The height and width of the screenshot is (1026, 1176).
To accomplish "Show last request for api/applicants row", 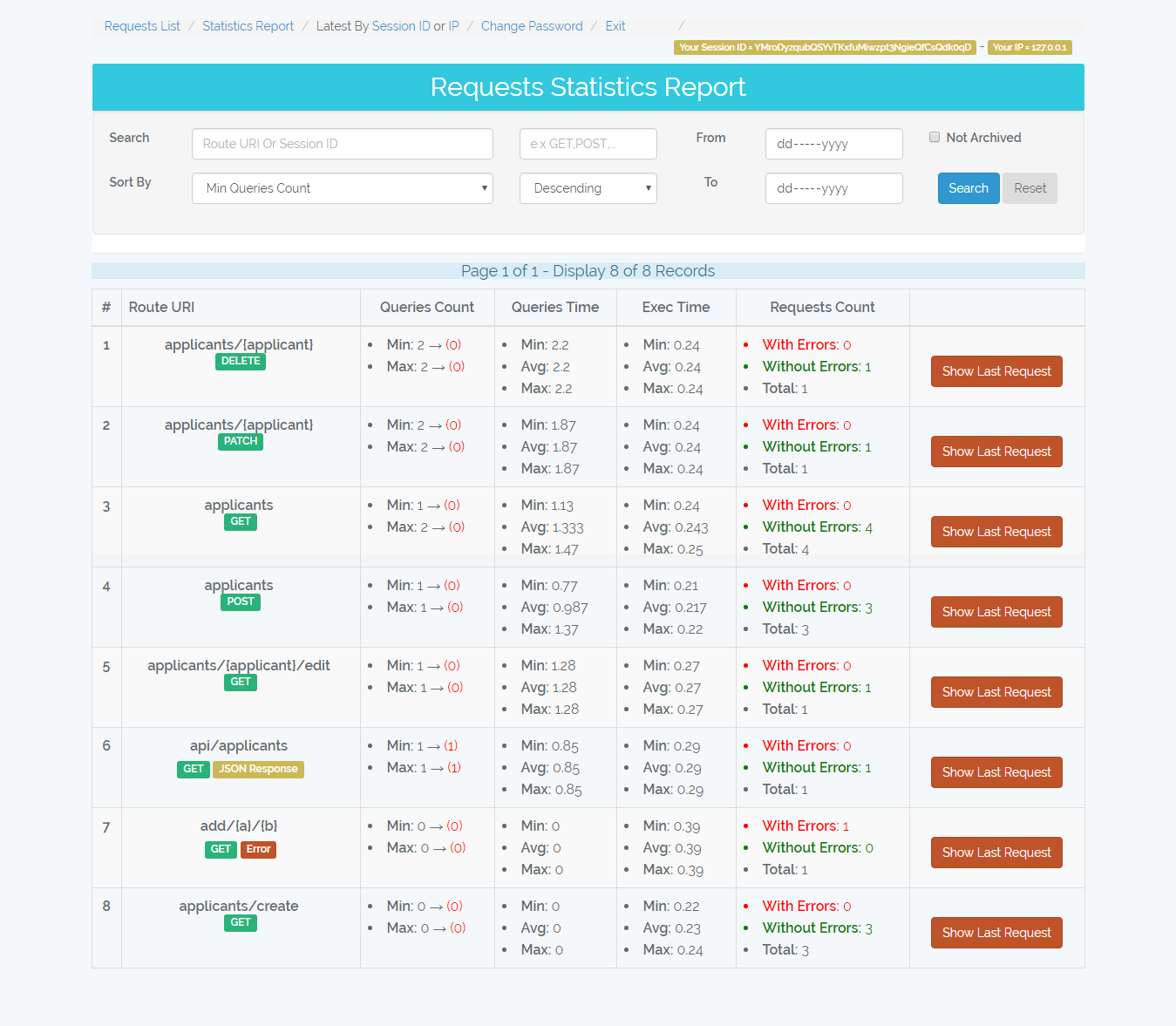I will (x=996, y=772).
